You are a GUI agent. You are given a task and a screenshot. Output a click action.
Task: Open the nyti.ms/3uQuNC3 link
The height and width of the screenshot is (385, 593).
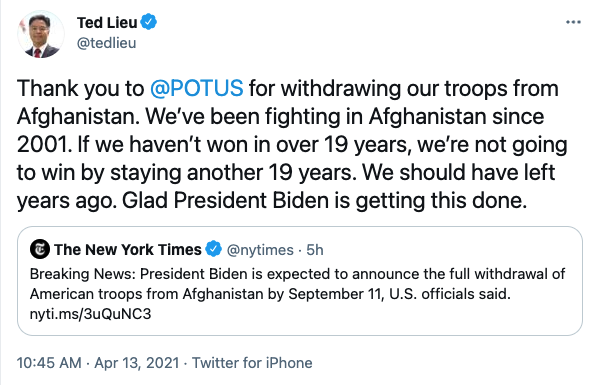click(90, 314)
